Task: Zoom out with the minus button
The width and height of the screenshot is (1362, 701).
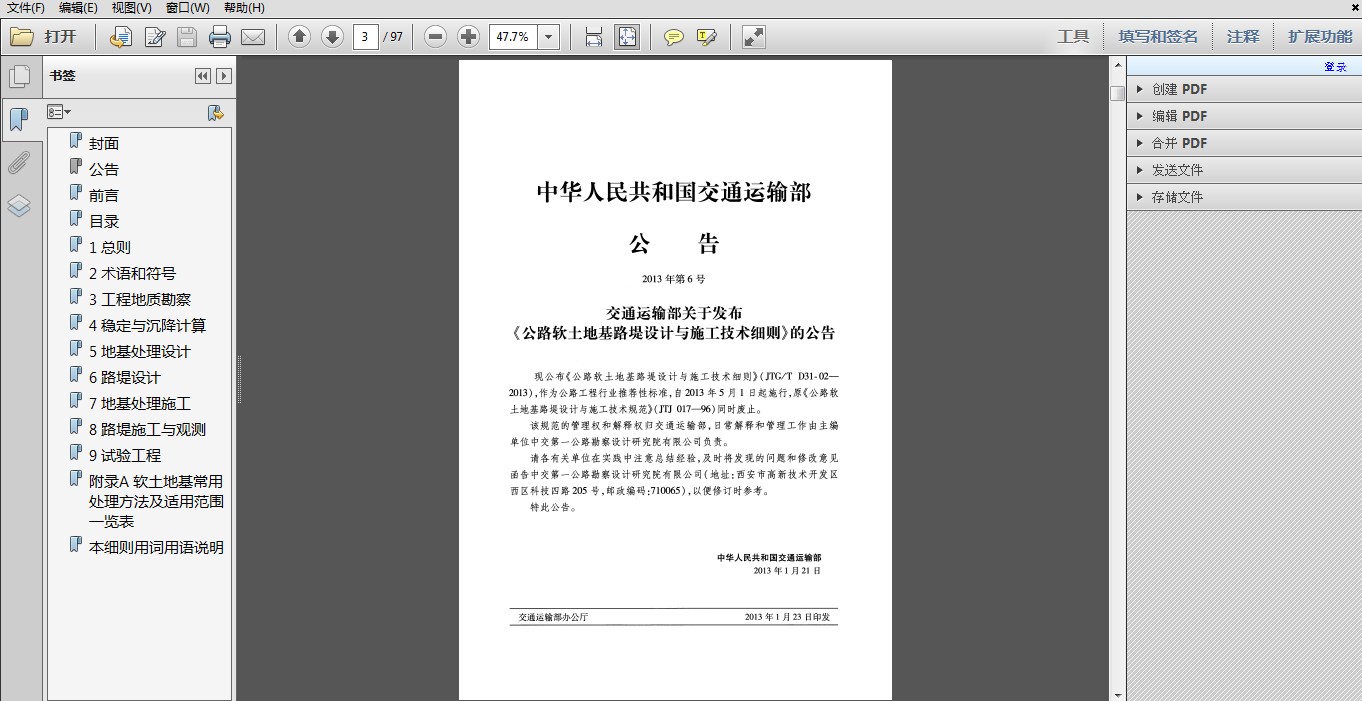Action: click(435, 37)
